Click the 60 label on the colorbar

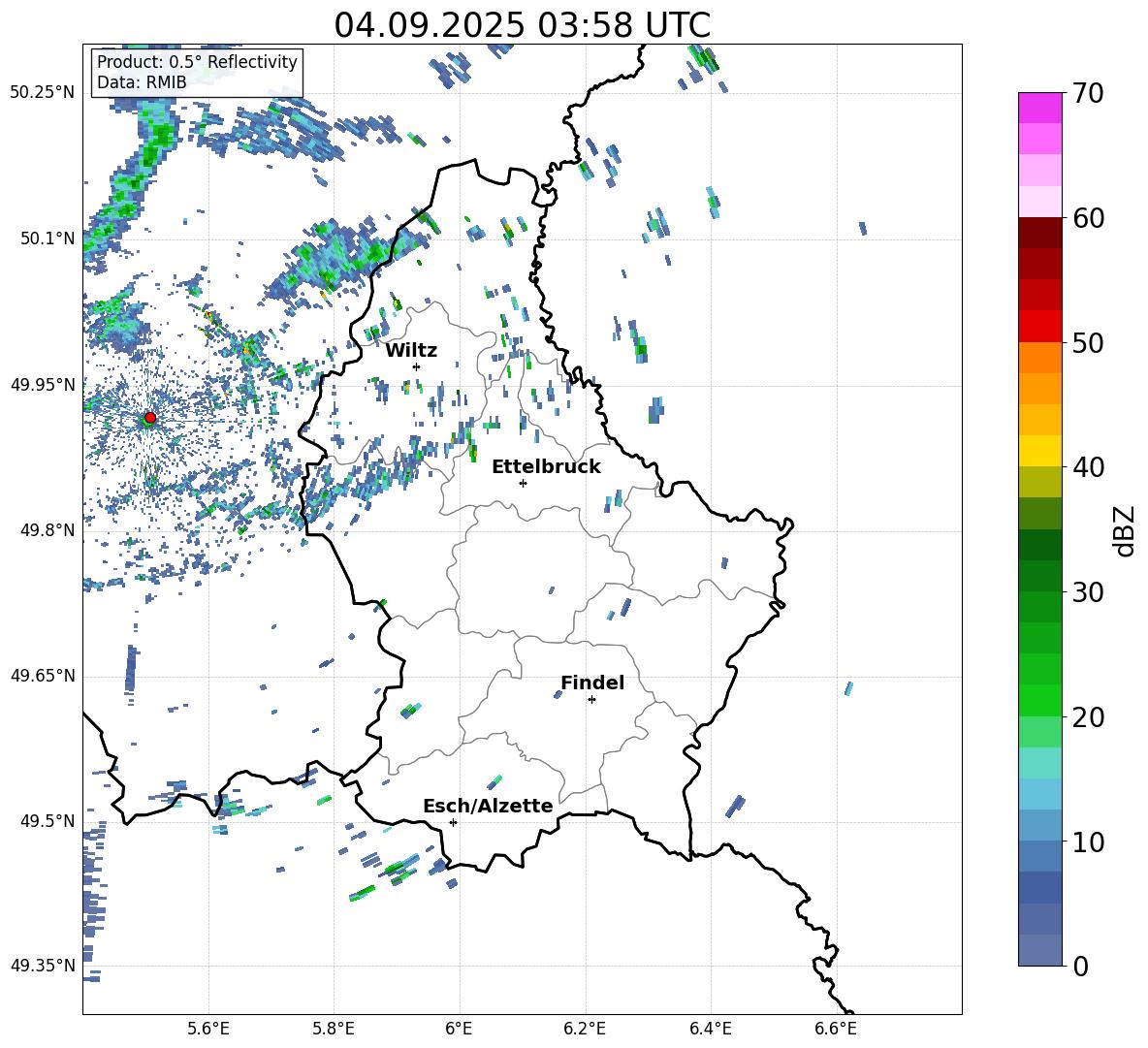[1088, 218]
